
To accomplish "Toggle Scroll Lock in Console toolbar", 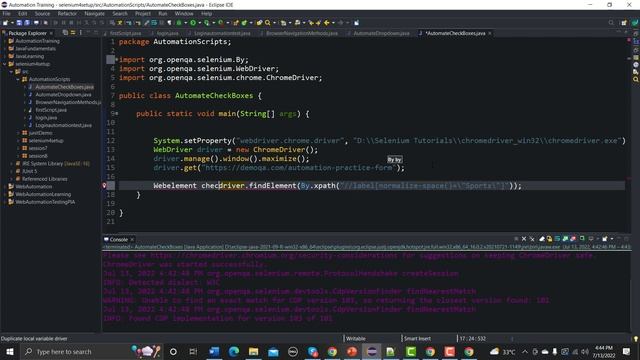I will 549,239.
